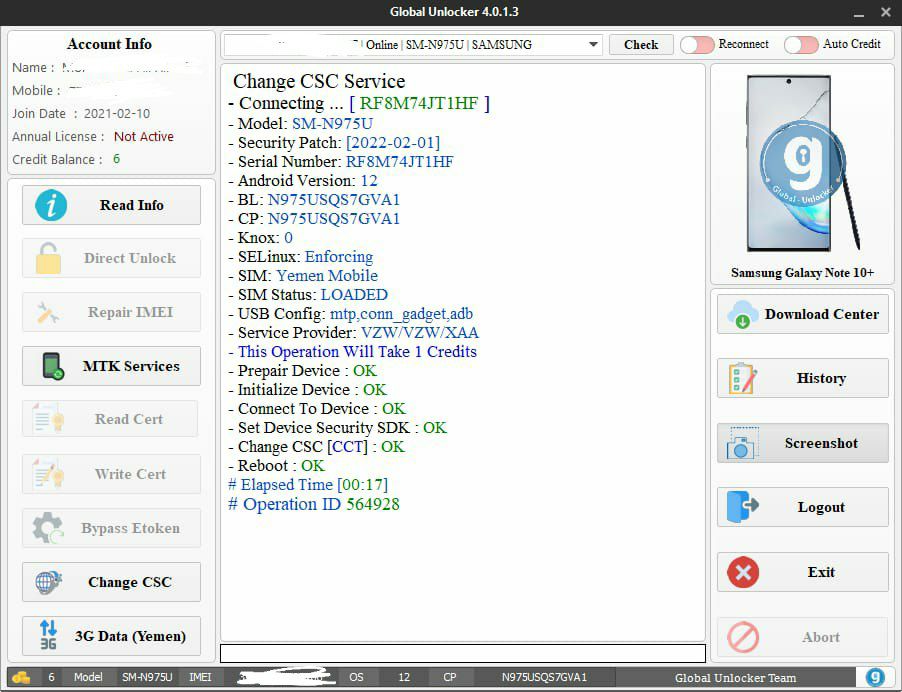The image size is (902, 692).
Task: Take a Screenshot of the log
Action: [802, 443]
